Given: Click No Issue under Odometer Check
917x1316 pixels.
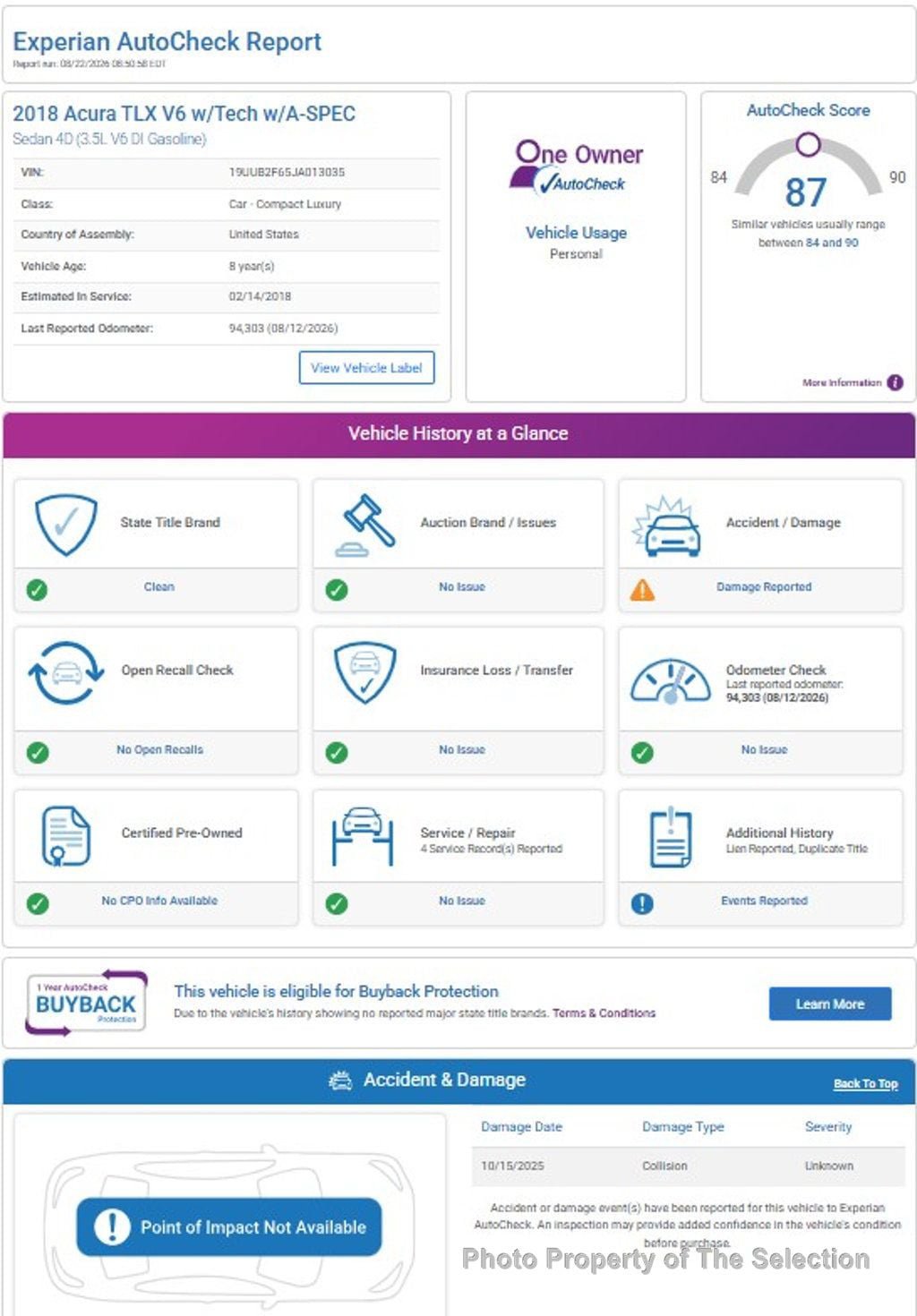Looking at the screenshot, I should (764, 750).
